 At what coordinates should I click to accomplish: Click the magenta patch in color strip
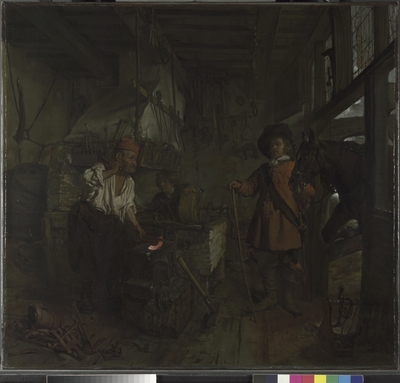pyautogui.click(x=296, y=378)
